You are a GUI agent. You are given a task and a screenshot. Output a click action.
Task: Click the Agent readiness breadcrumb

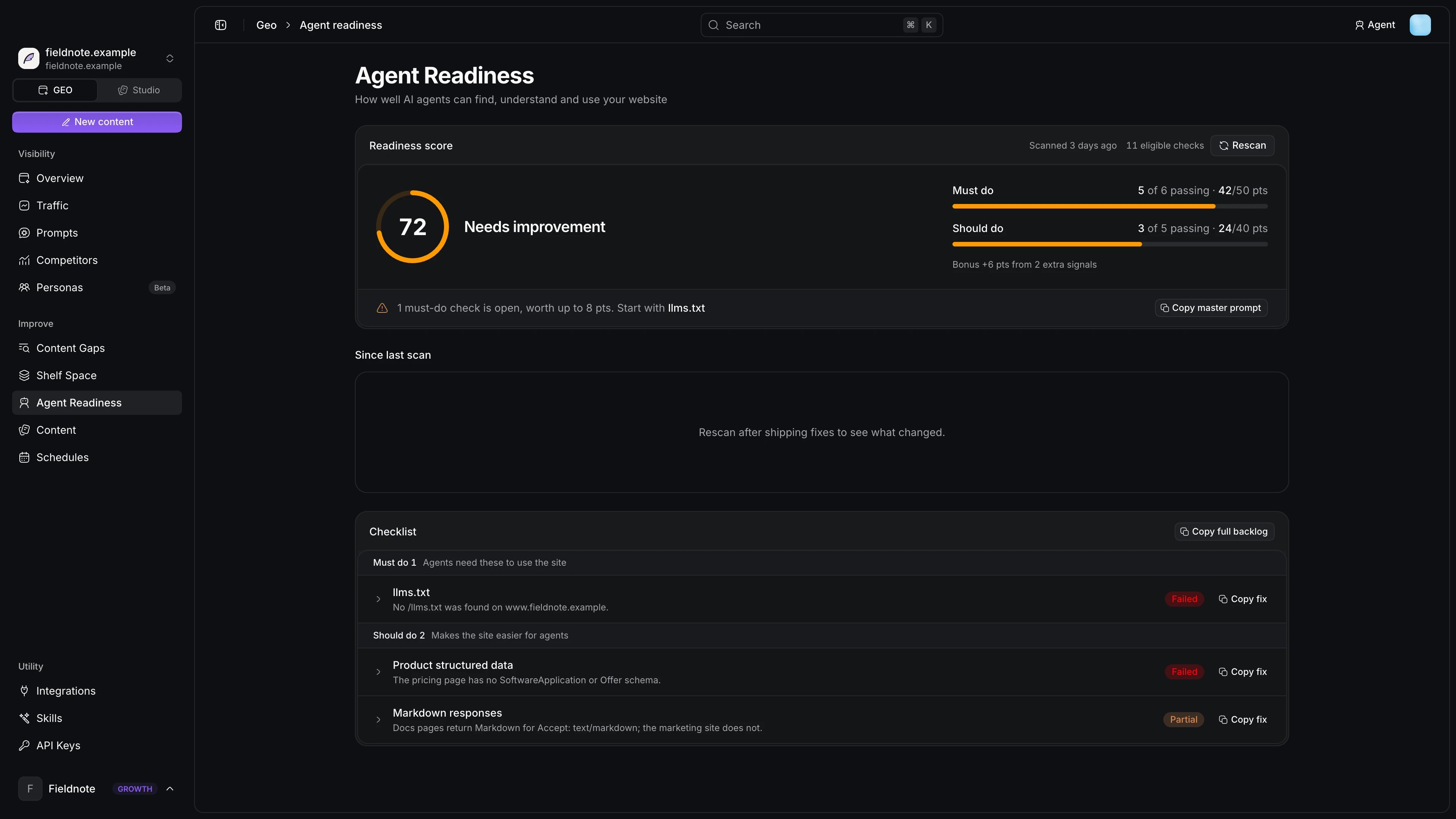[341, 25]
